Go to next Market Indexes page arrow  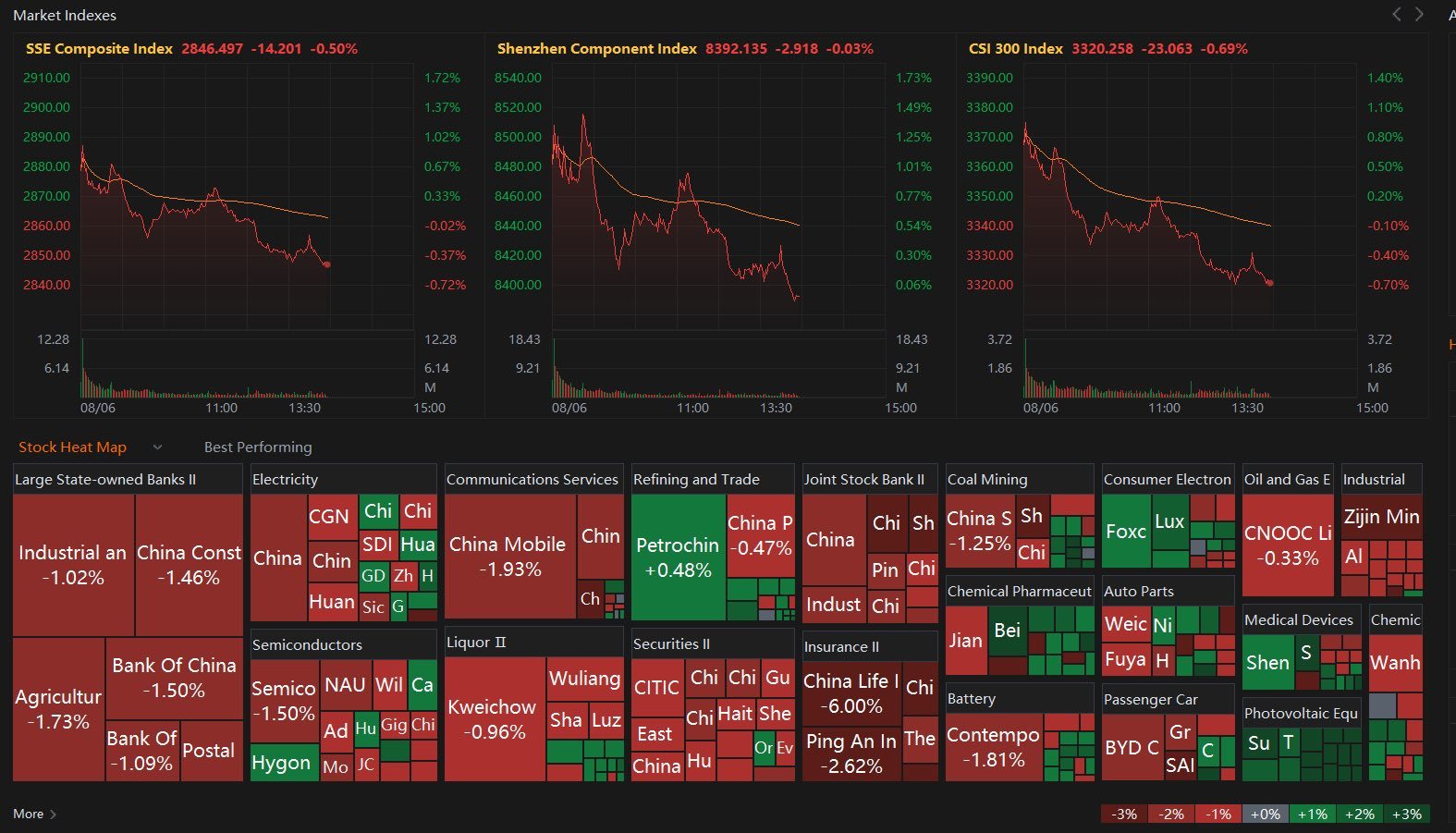point(1419,14)
